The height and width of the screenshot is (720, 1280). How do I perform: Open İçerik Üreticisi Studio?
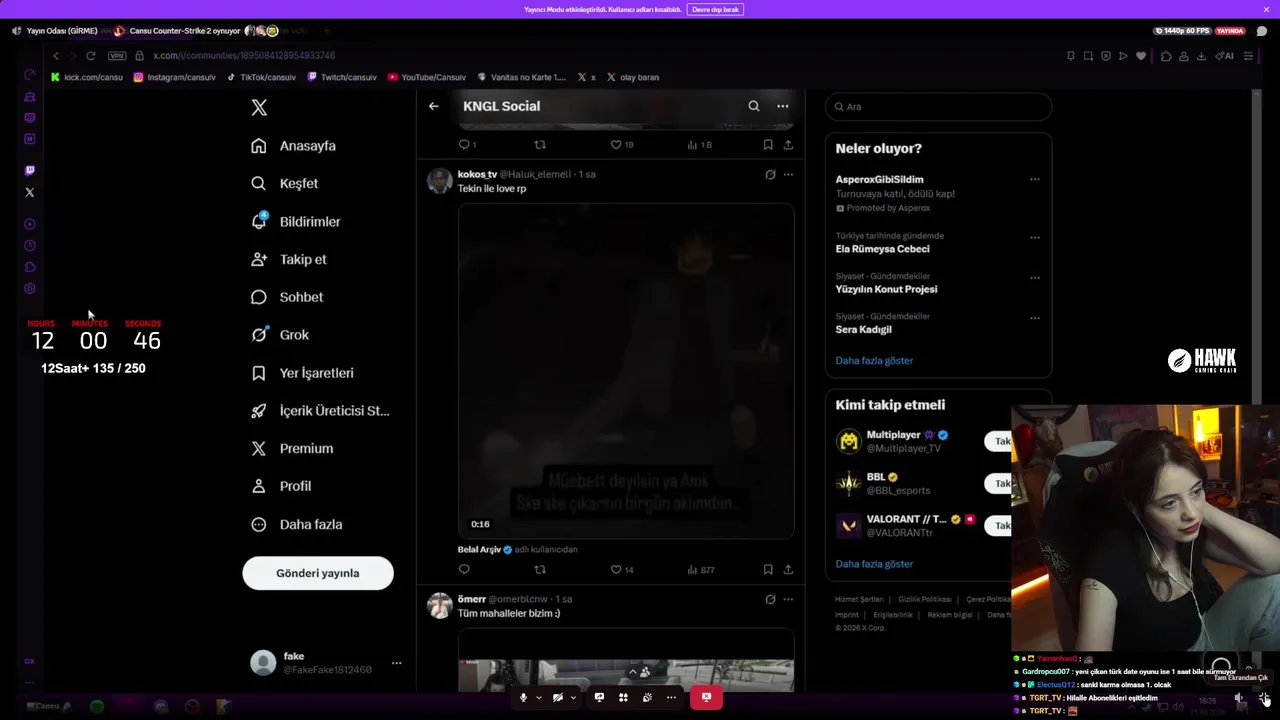[x=320, y=411]
